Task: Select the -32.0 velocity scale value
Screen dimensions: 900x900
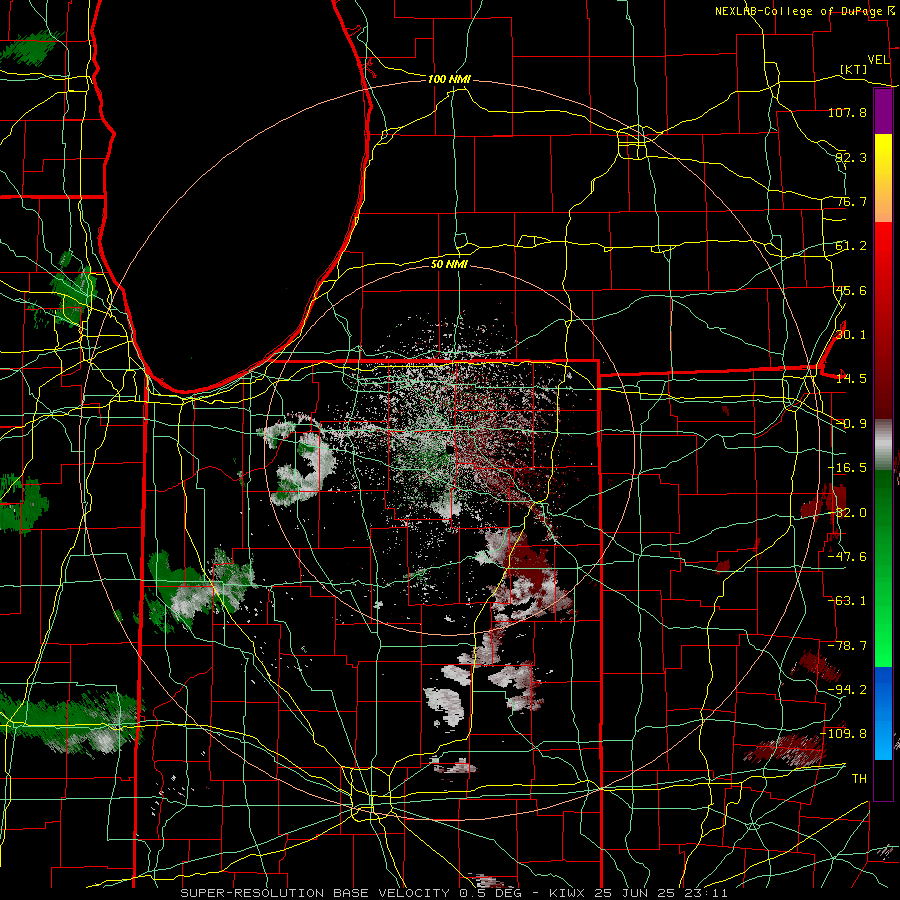Action: [847, 513]
